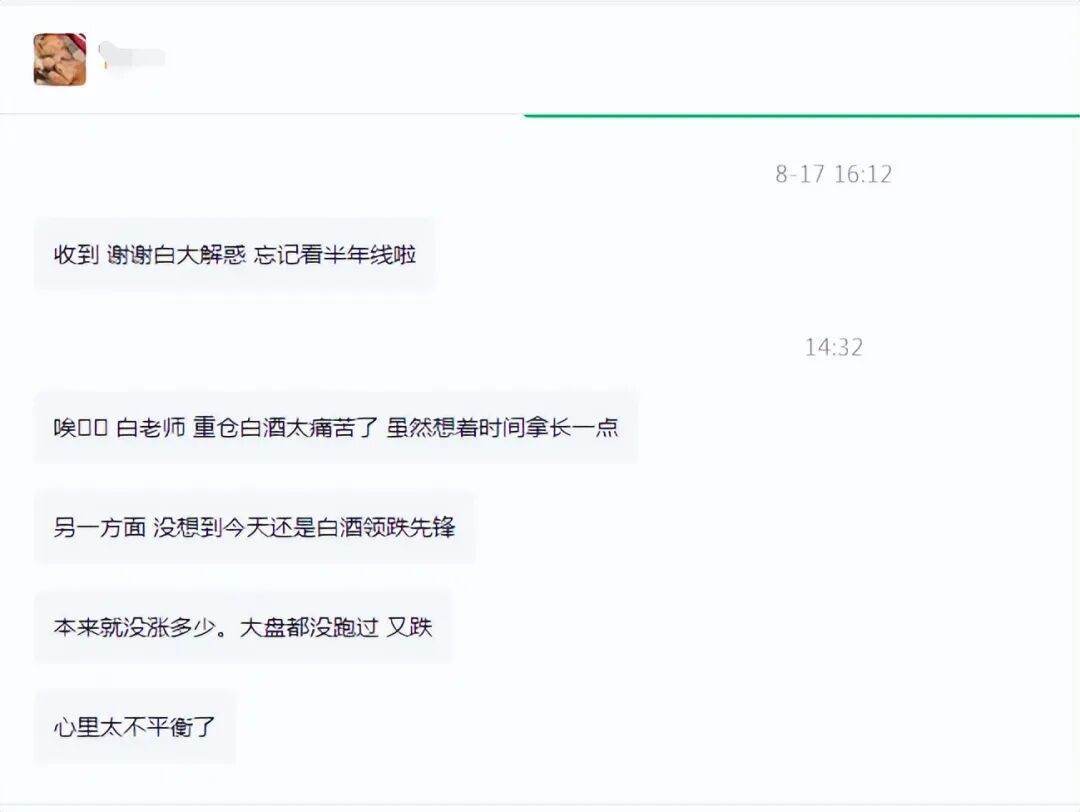Open the sender's avatar picture
The height and width of the screenshot is (812, 1080).
coord(60,59)
